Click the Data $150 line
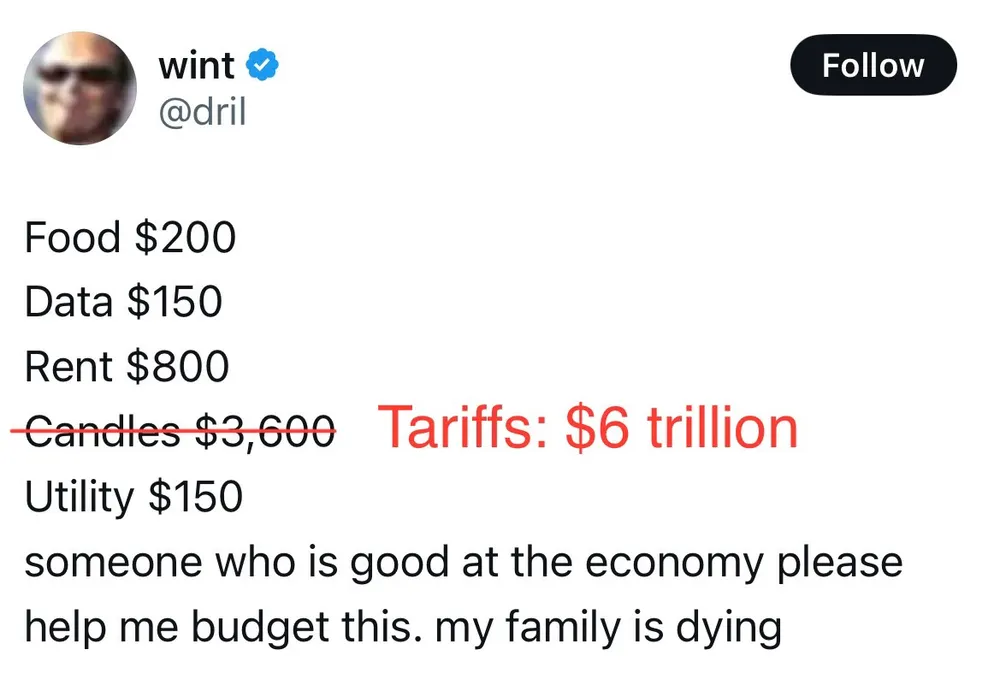Viewport: 1000px width, 696px height. (123, 302)
